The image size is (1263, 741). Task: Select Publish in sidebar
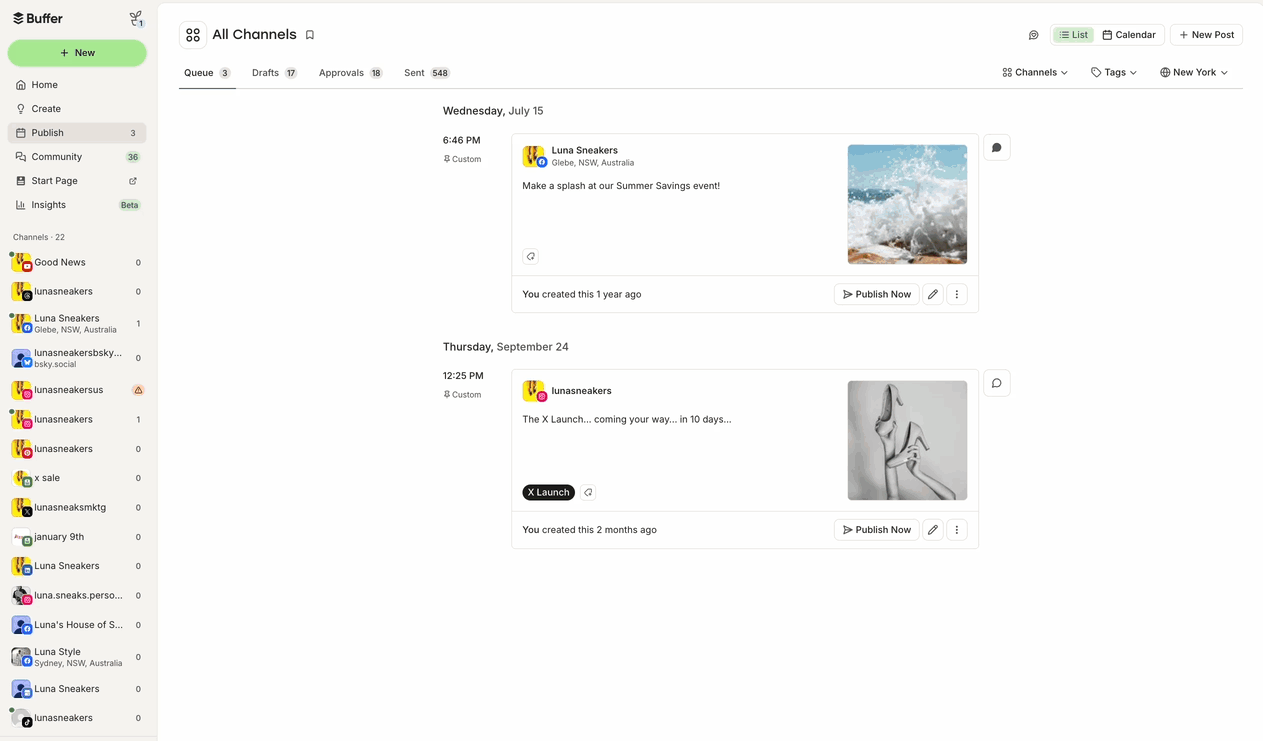point(77,133)
